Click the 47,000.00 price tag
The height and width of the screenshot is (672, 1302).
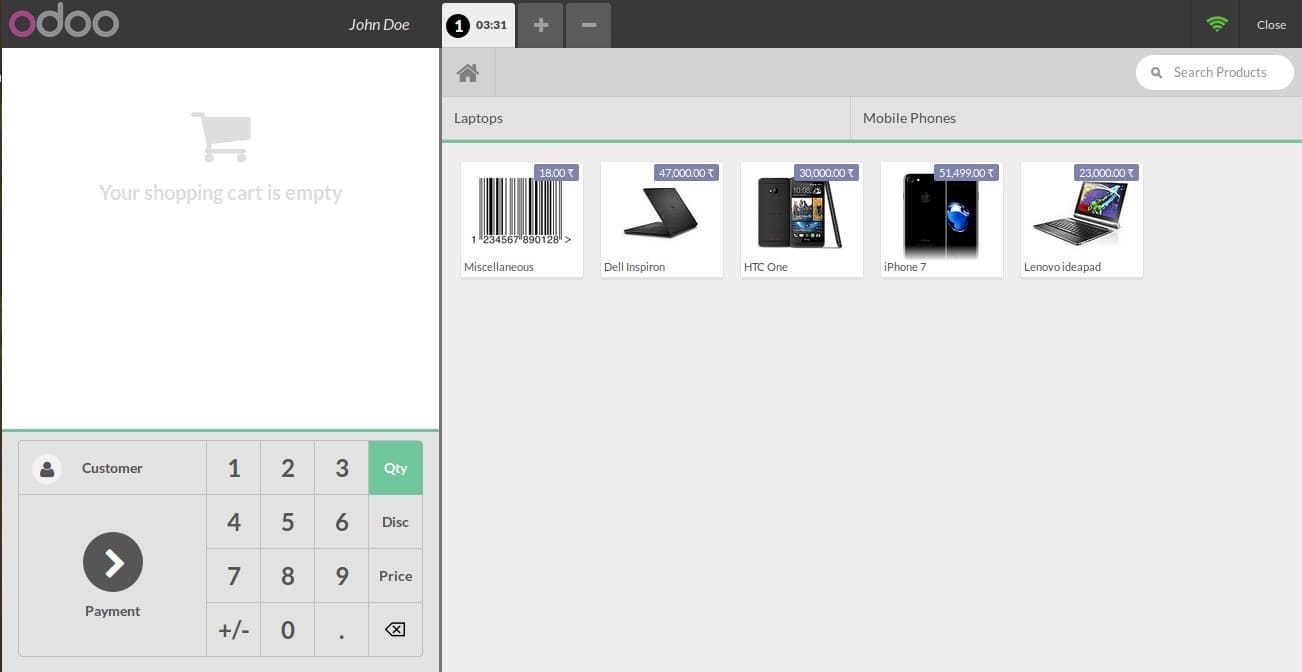coord(687,173)
